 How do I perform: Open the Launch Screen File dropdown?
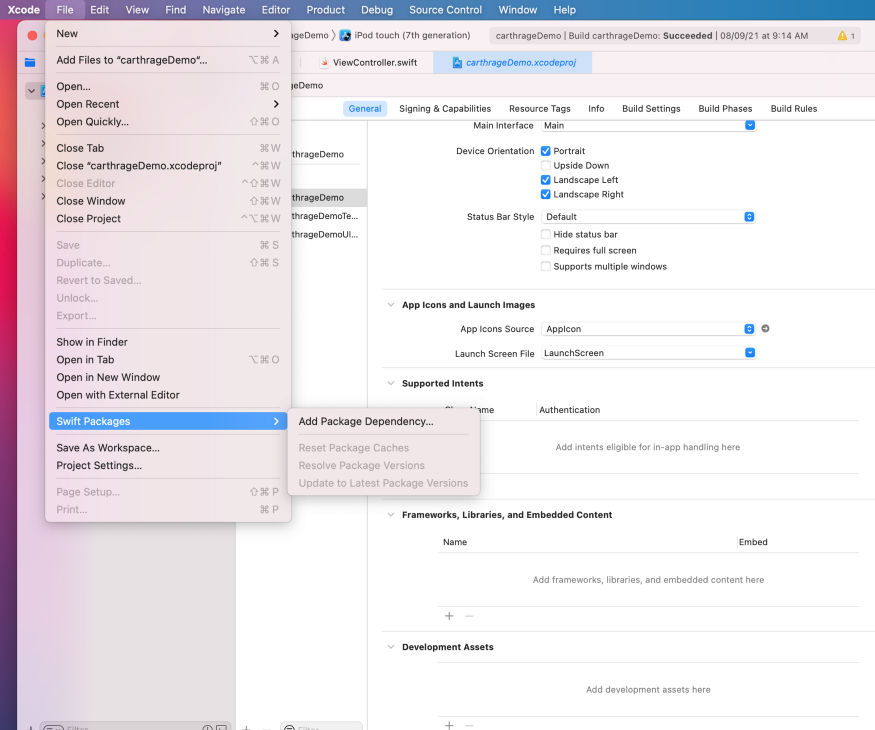(648, 353)
